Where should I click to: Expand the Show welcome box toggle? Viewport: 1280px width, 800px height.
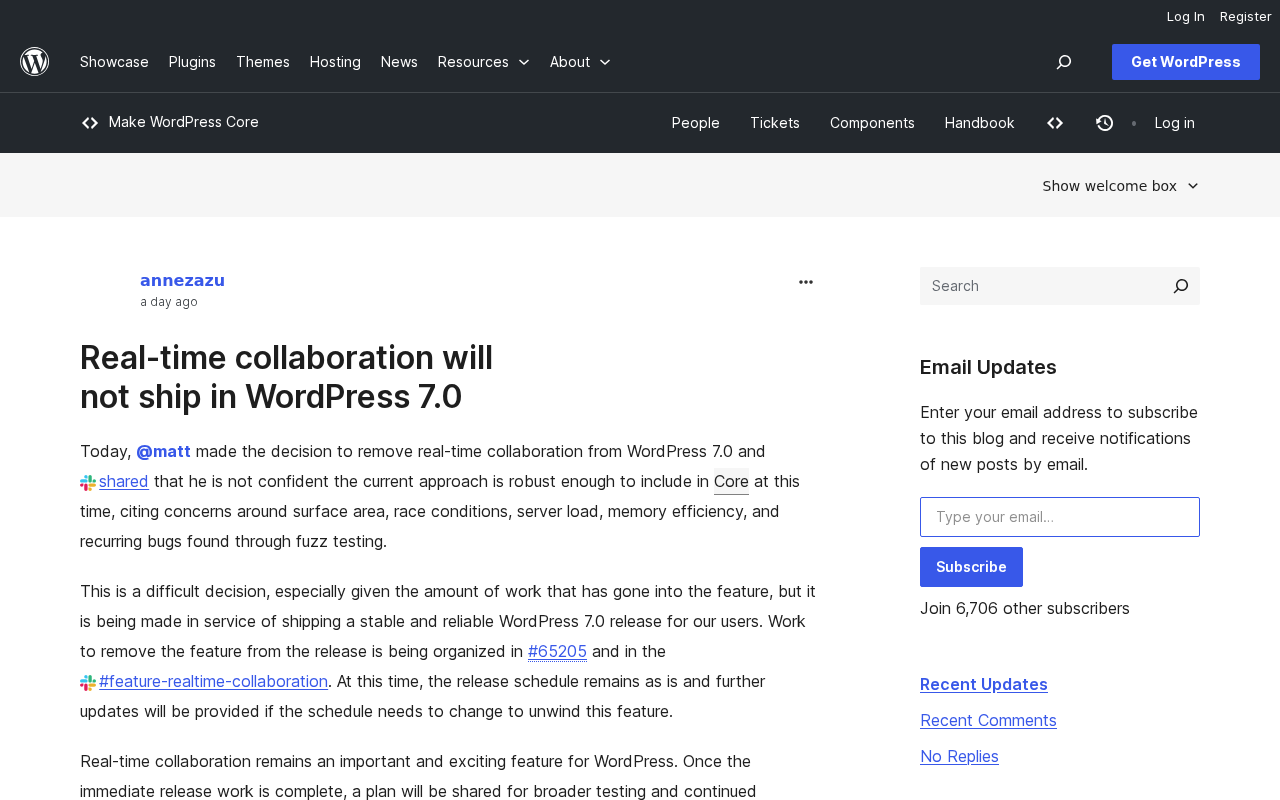1121,186
